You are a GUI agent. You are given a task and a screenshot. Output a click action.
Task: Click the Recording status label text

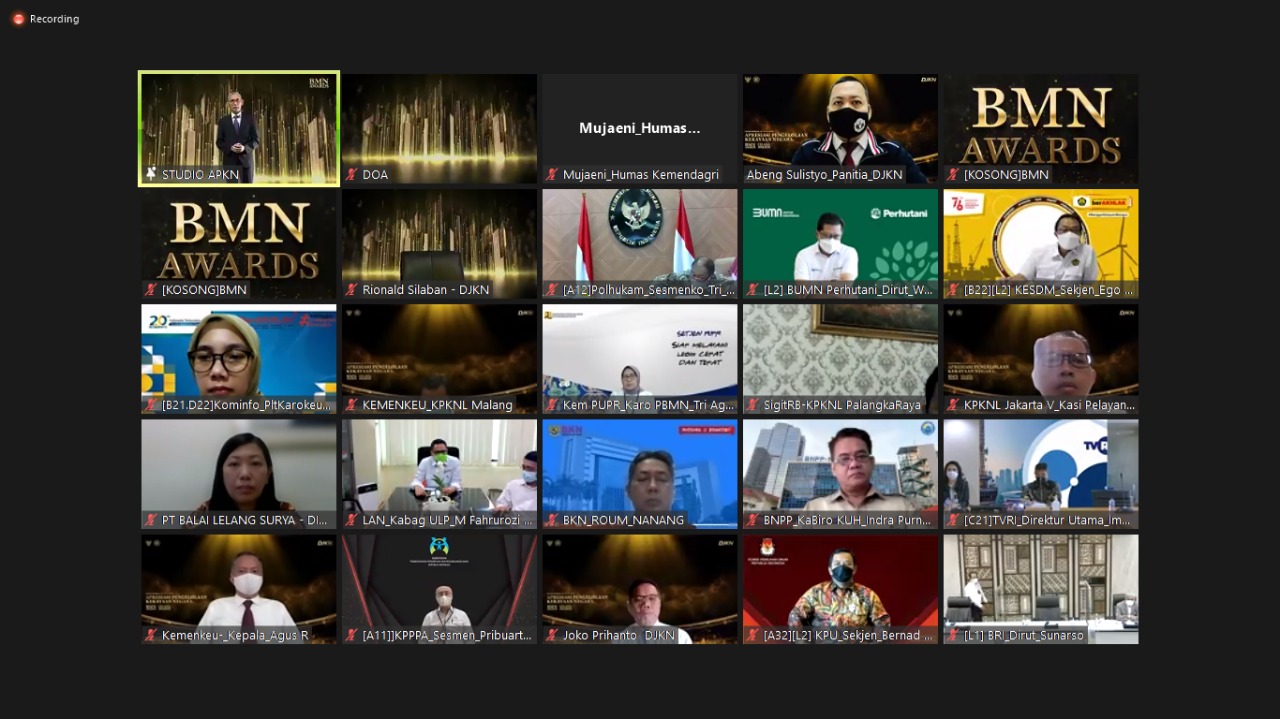pyautogui.click(x=54, y=19)
